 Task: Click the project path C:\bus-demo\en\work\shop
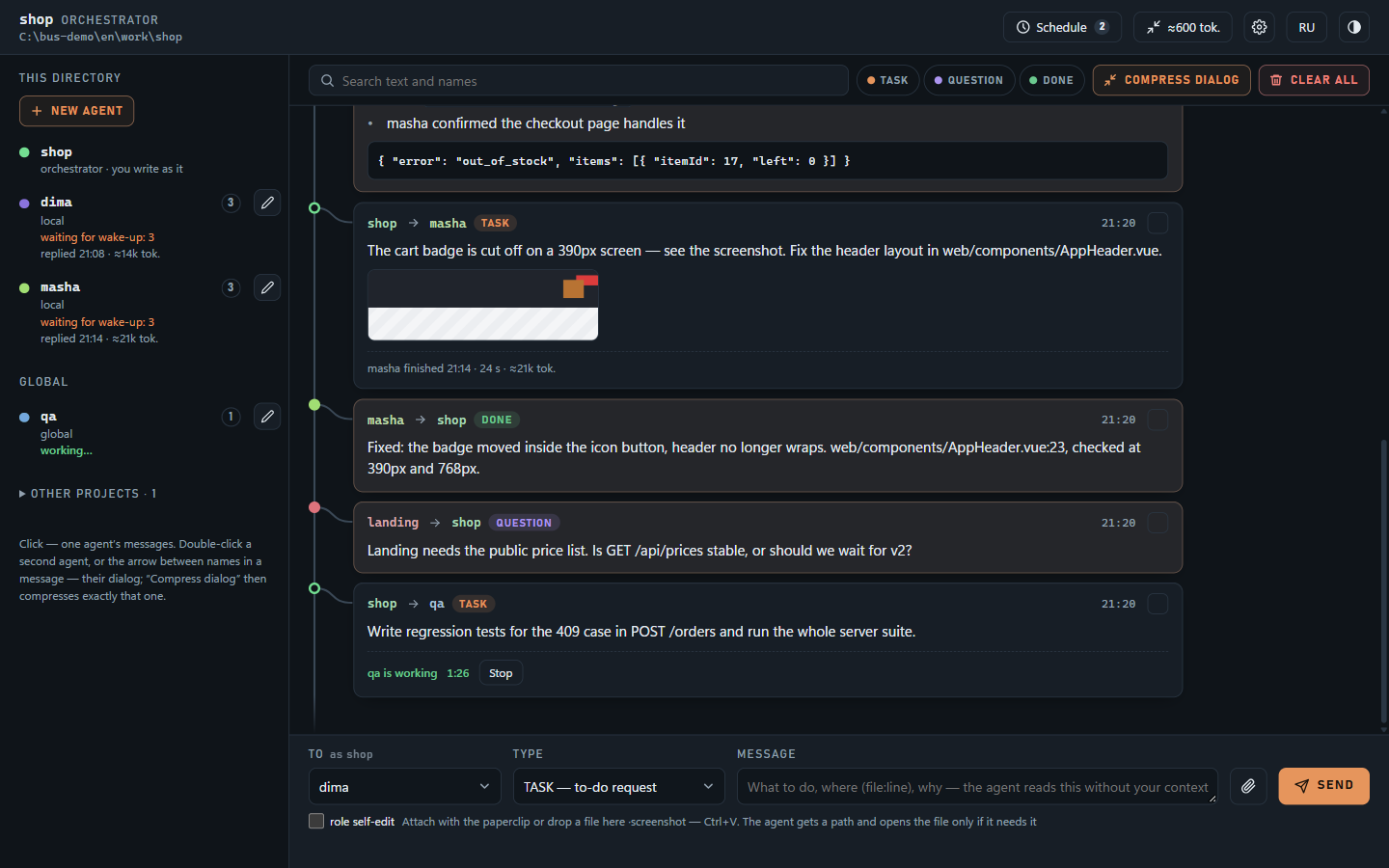click(x=100, y=37)
